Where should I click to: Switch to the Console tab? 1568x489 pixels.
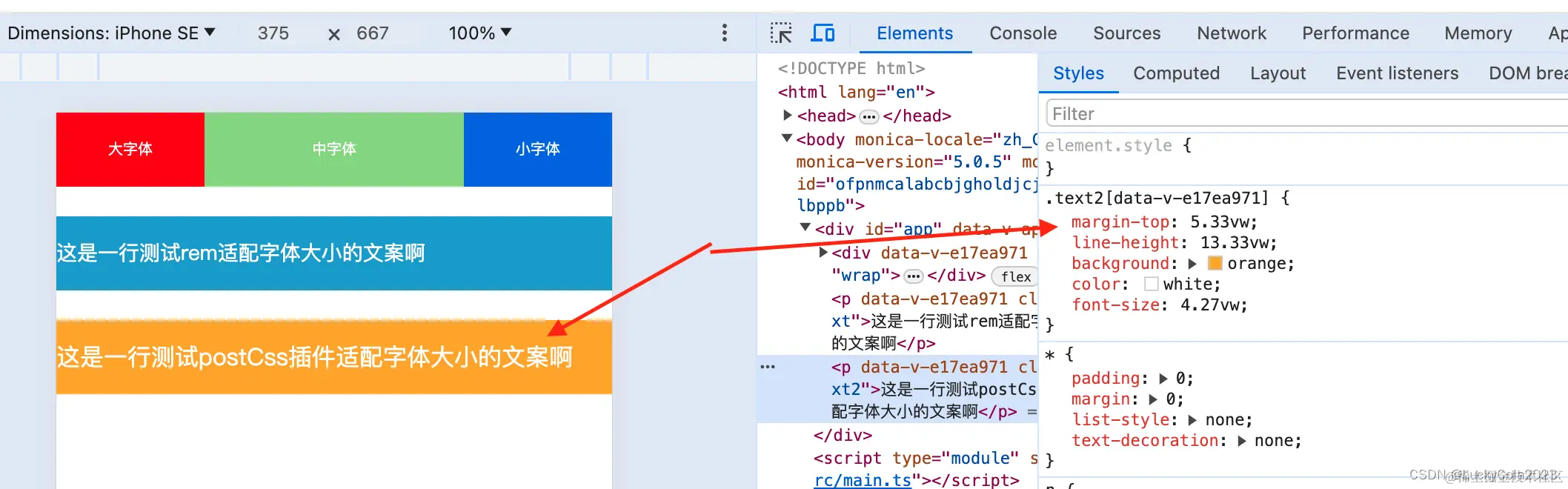(x=1023, y=33)
